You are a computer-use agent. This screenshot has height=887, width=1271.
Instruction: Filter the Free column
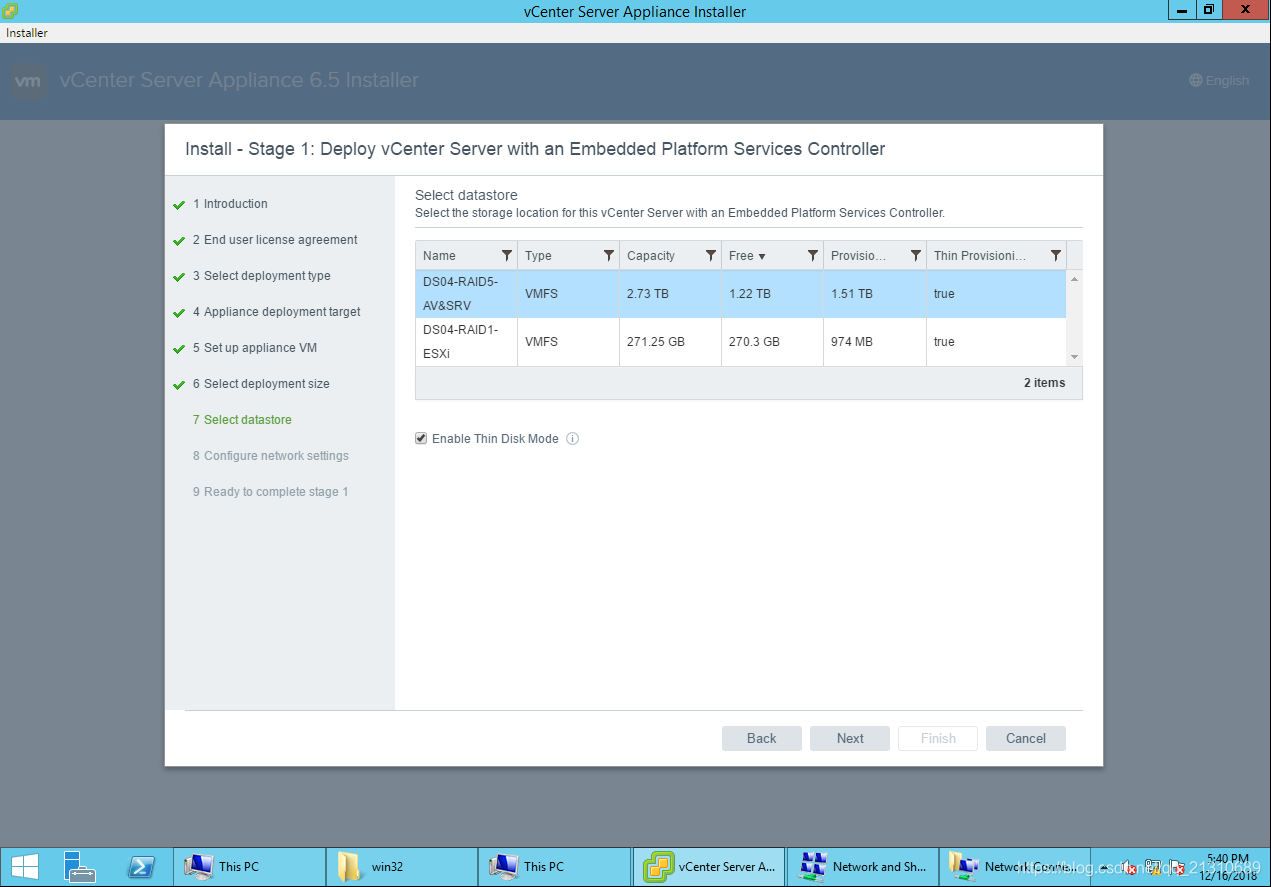click(812, 256)
